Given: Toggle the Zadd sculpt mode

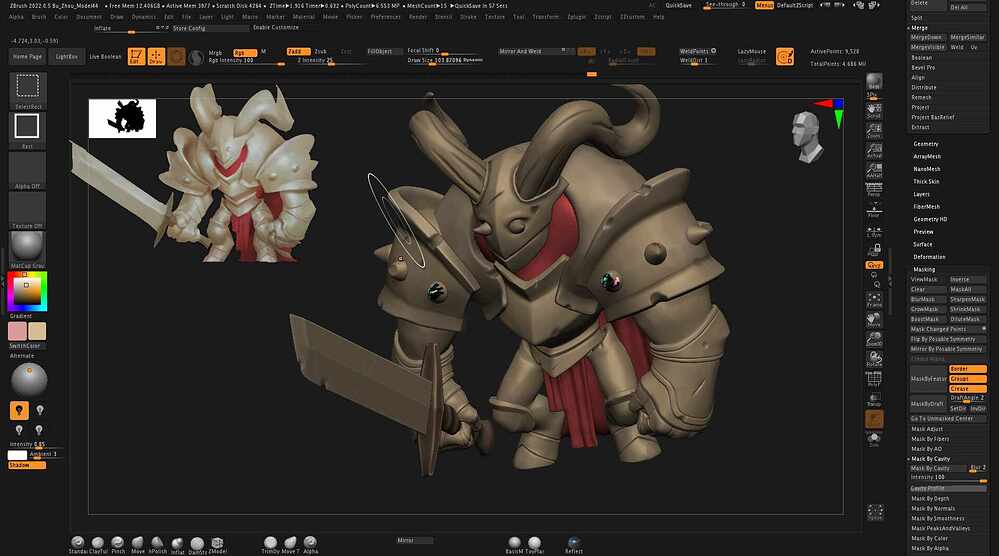Looking at the screenshot, I should [298, 52].
